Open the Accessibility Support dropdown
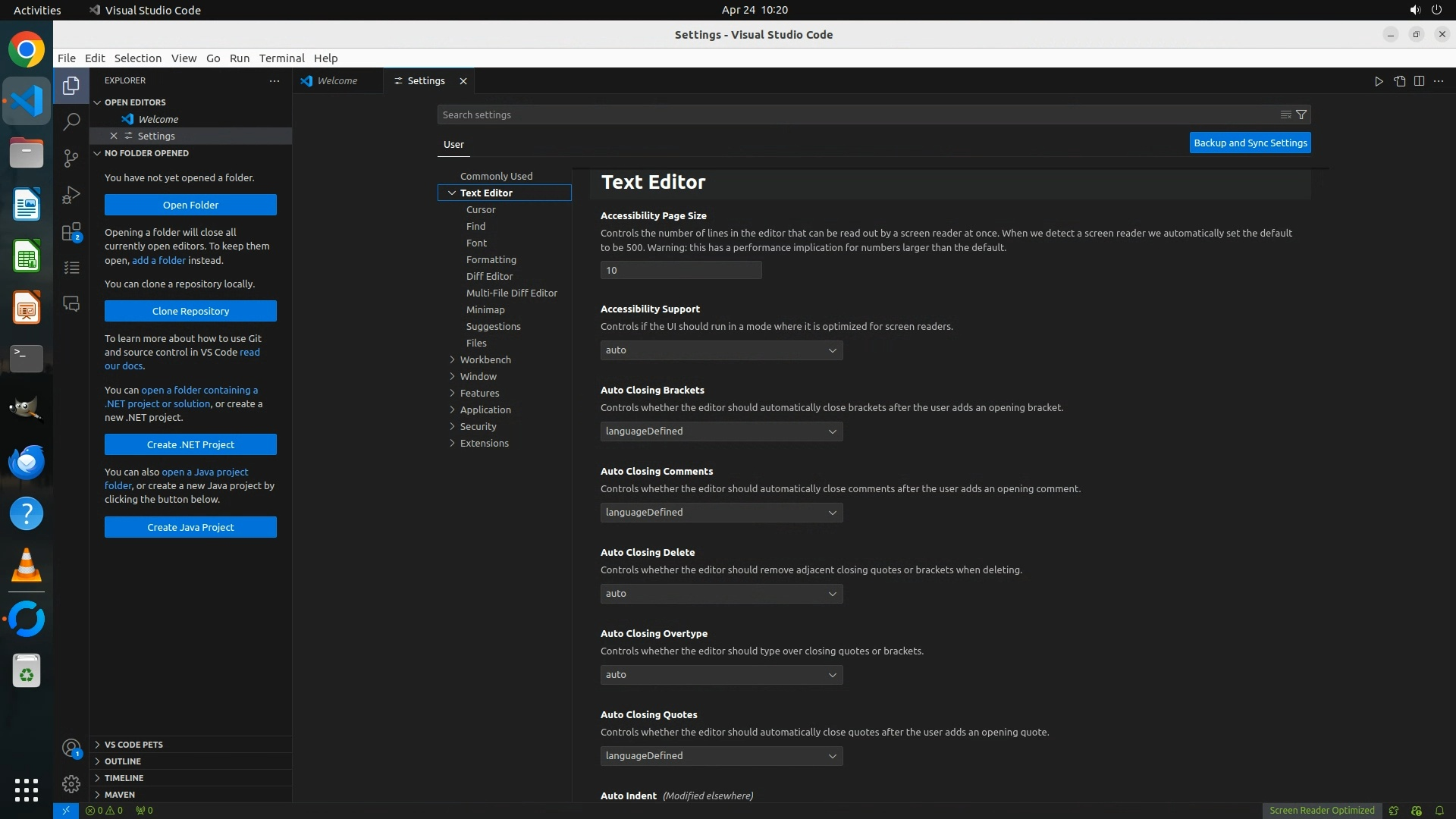 point(721,350)
